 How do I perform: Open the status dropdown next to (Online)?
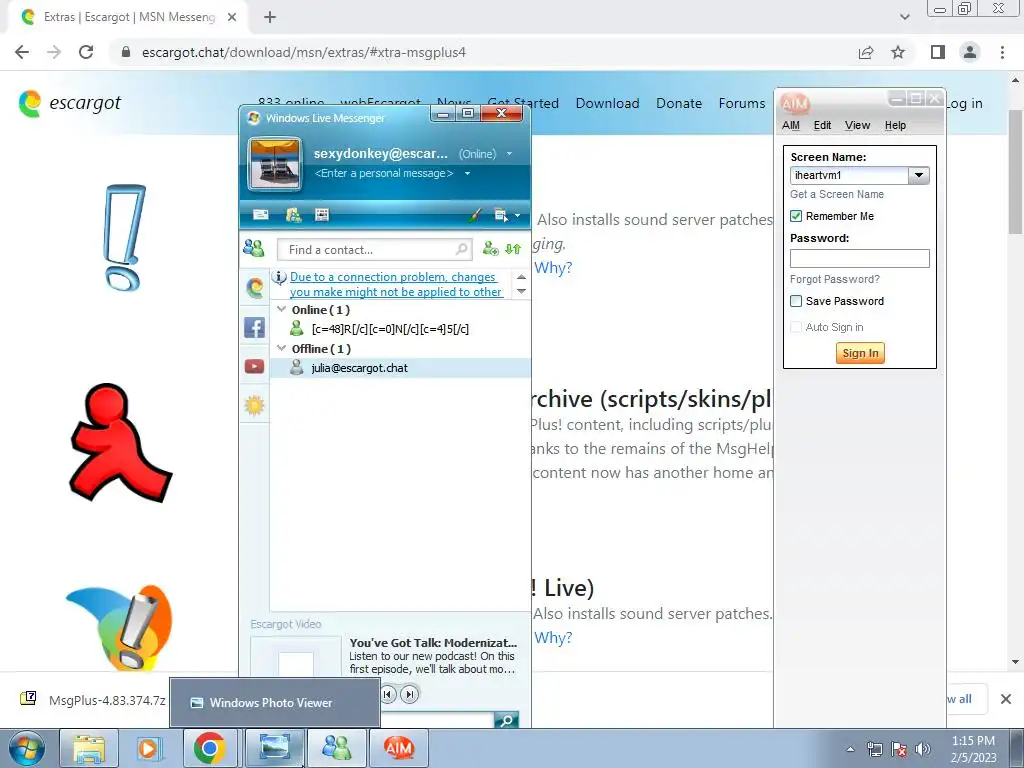(x=509, y=154)
